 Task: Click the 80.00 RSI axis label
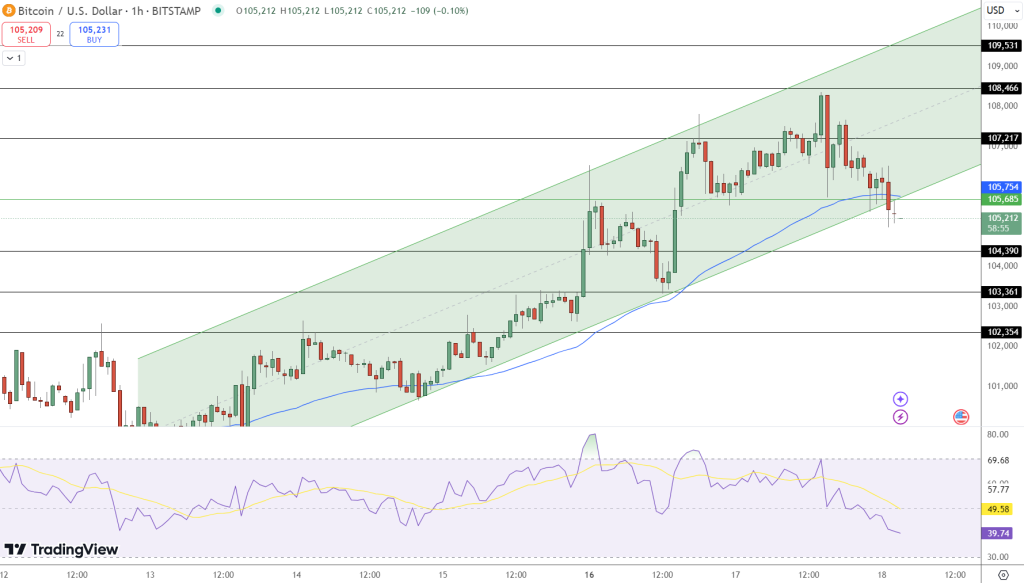998,434
